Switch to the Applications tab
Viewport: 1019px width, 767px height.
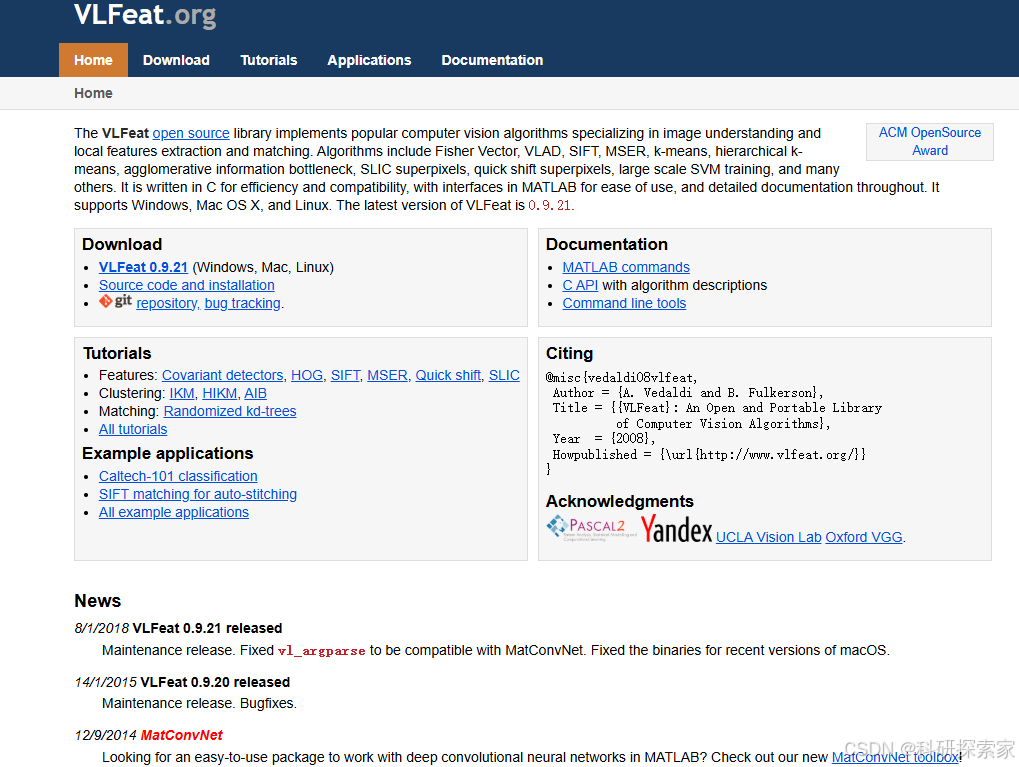click(x=369, y=60)
